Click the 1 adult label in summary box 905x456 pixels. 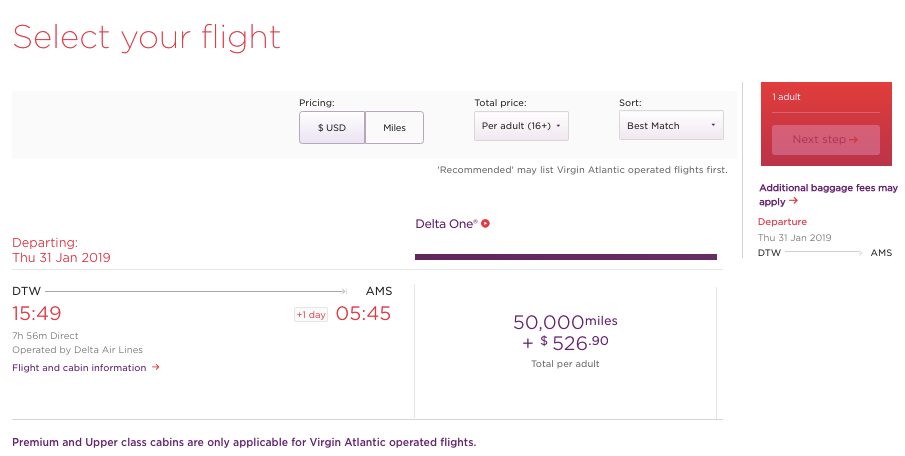pos(786,97)
